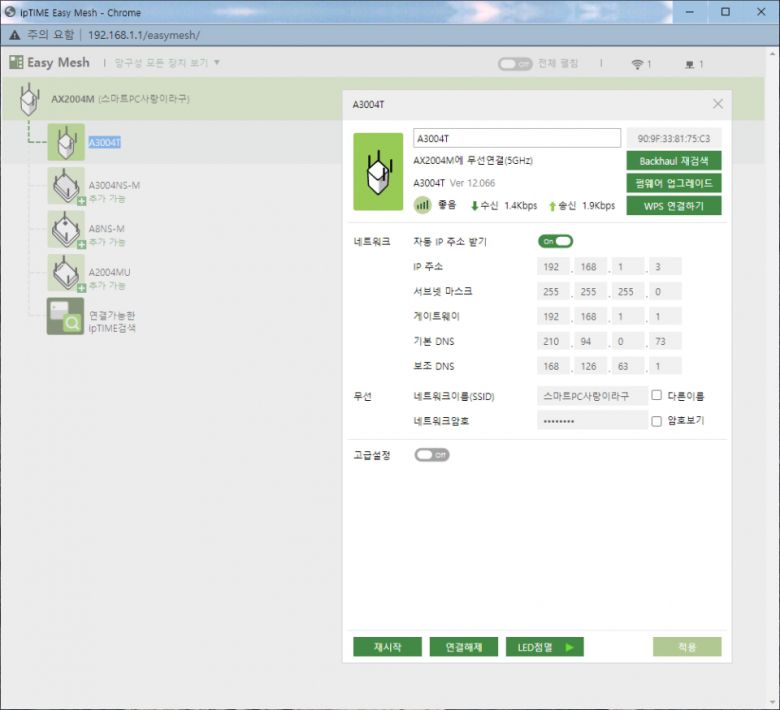Click the LED점멸 blink button

[x=545, y=647]
